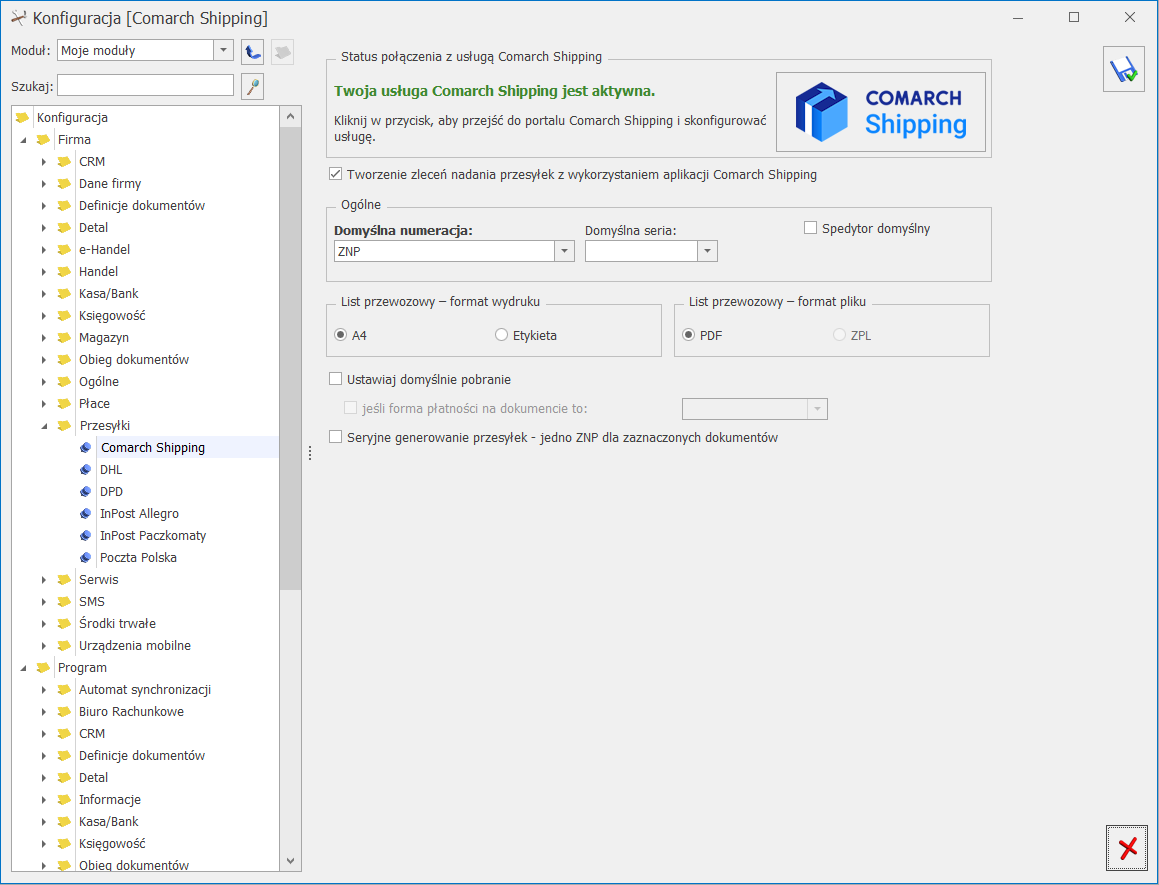Click the Szukaj search input field
Viewport: 1159px width, 885px height.
[146, 85]
